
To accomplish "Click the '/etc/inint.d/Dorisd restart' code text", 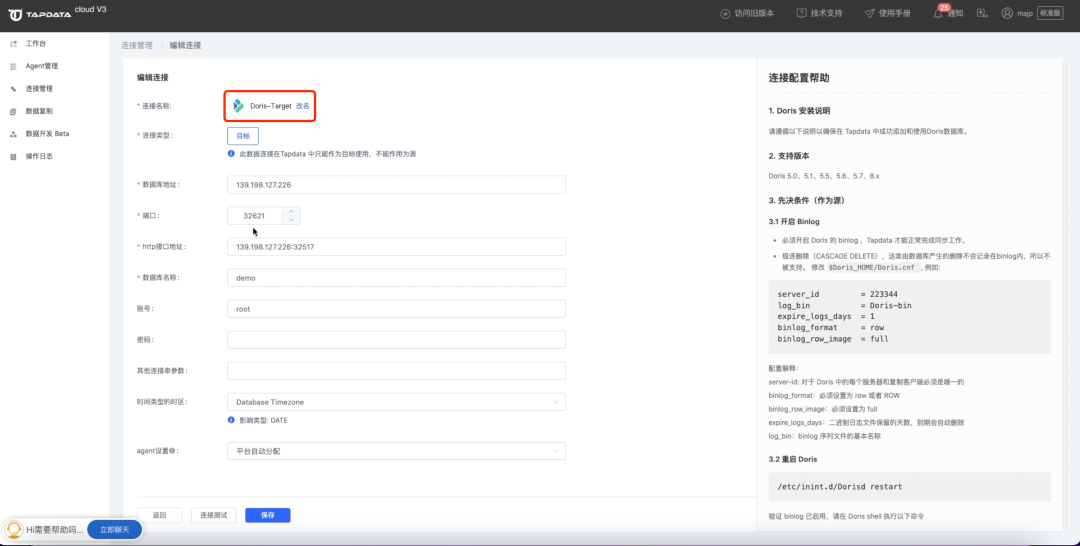I will coord(840,487).
